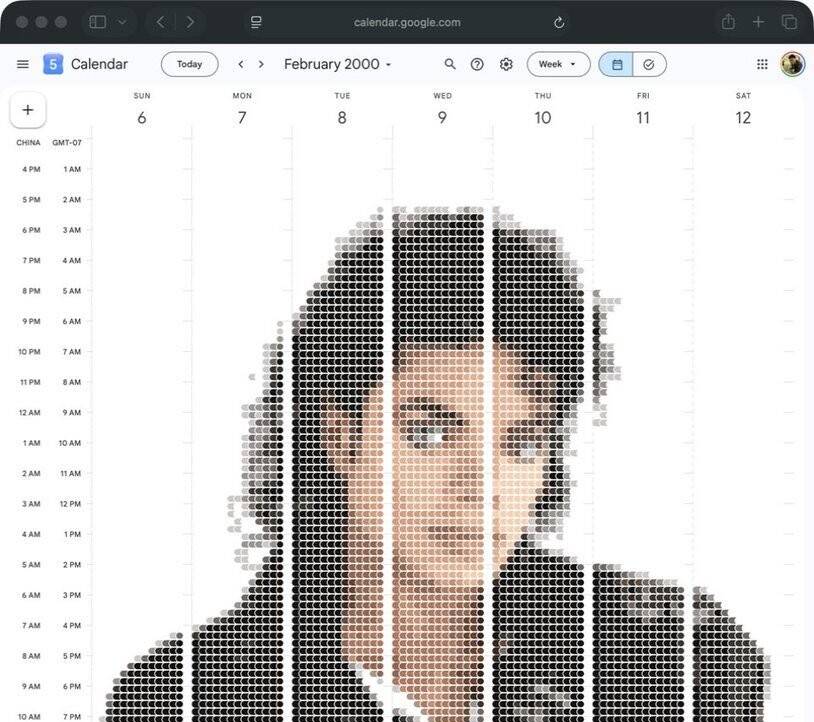This screenshot has width=814, height=722.
Task: Open the Support help icon
Action: [x=477, y=64]
